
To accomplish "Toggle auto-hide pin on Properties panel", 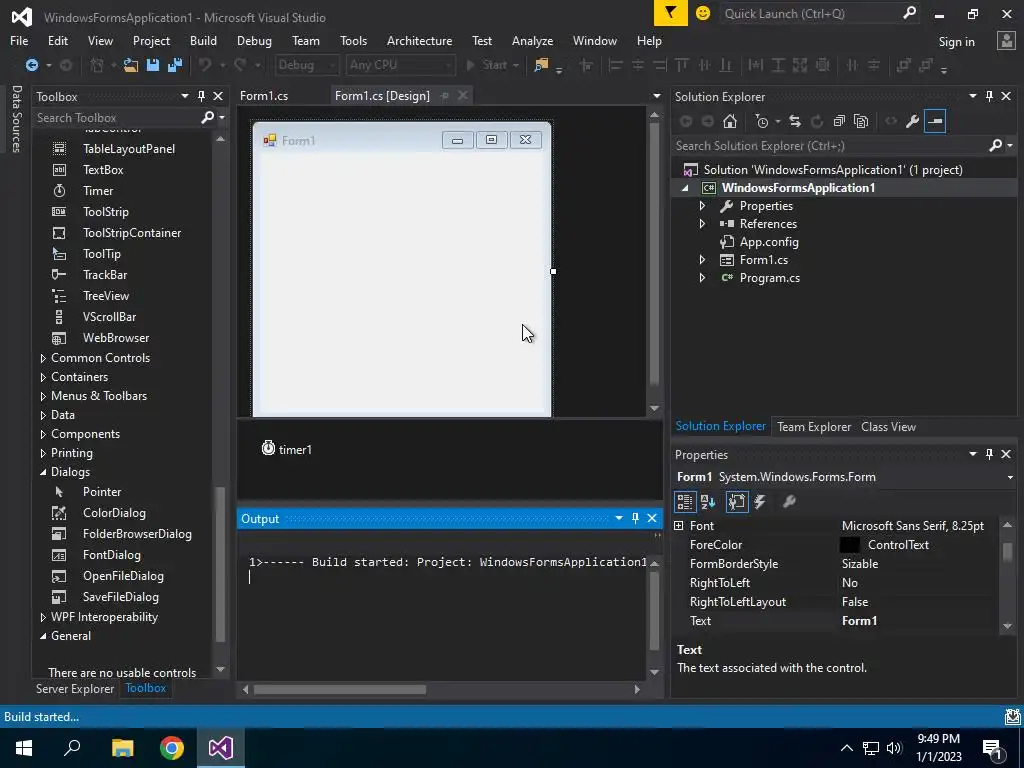I will click(989, 454).
